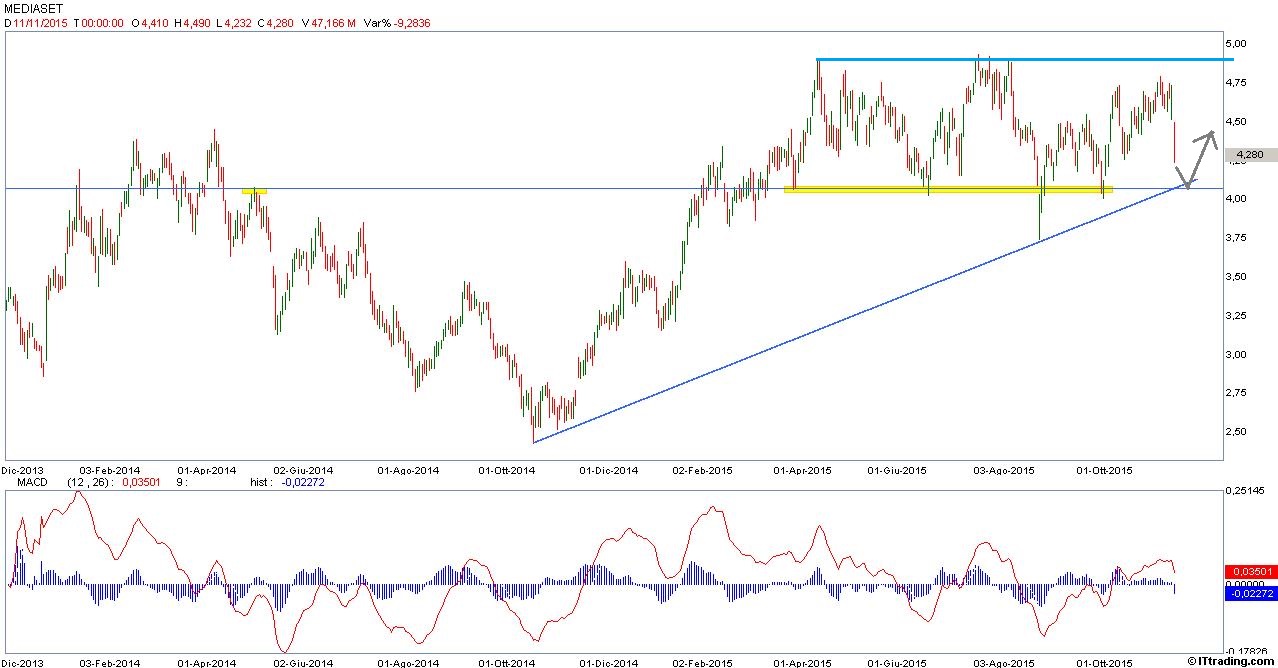This screenshot has height=668, width=1278.
Task: Click the 01-Ott-2014 date axis label
Action: 507,470
